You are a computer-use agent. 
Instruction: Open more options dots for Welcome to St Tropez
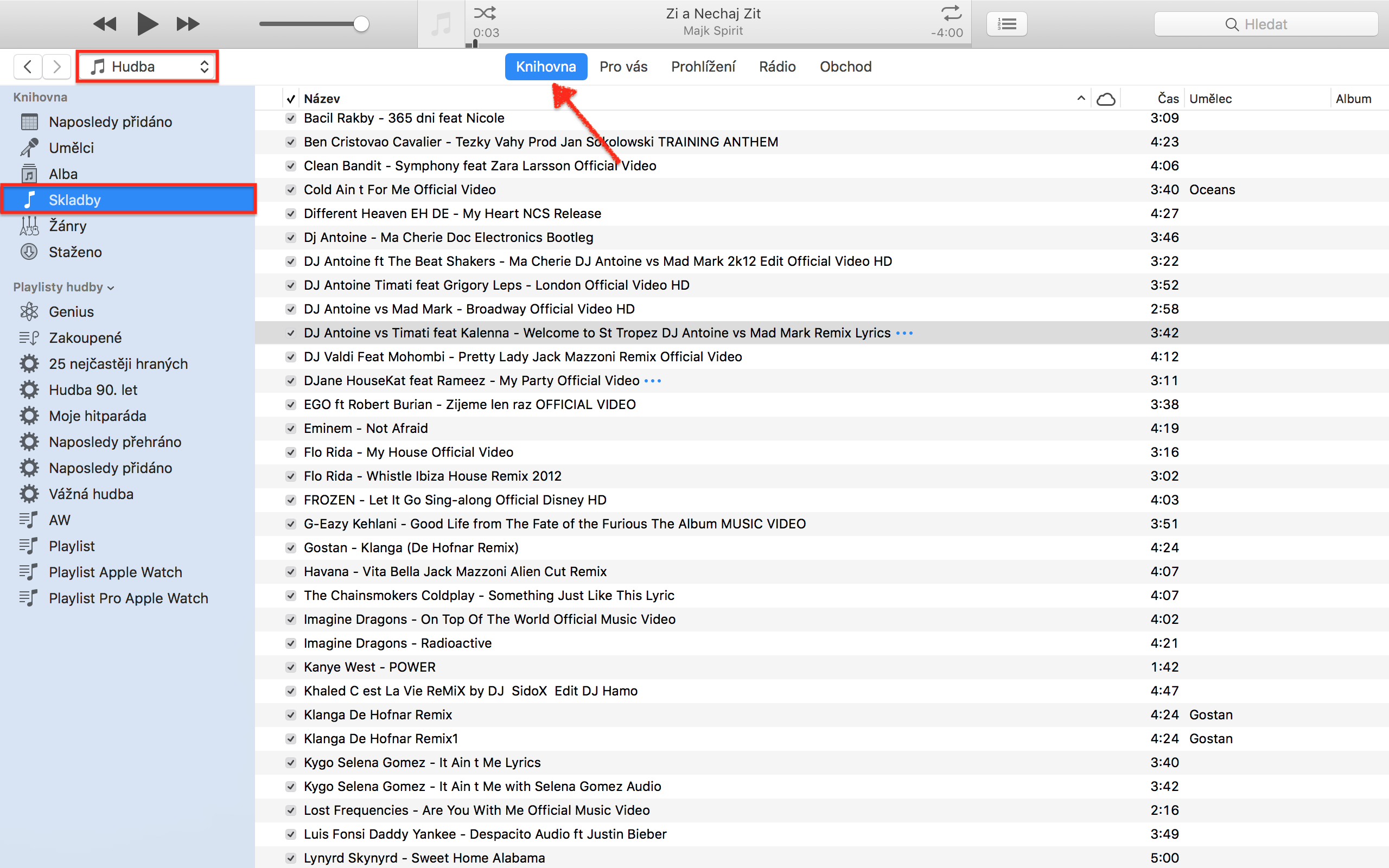tap(904, 334)
